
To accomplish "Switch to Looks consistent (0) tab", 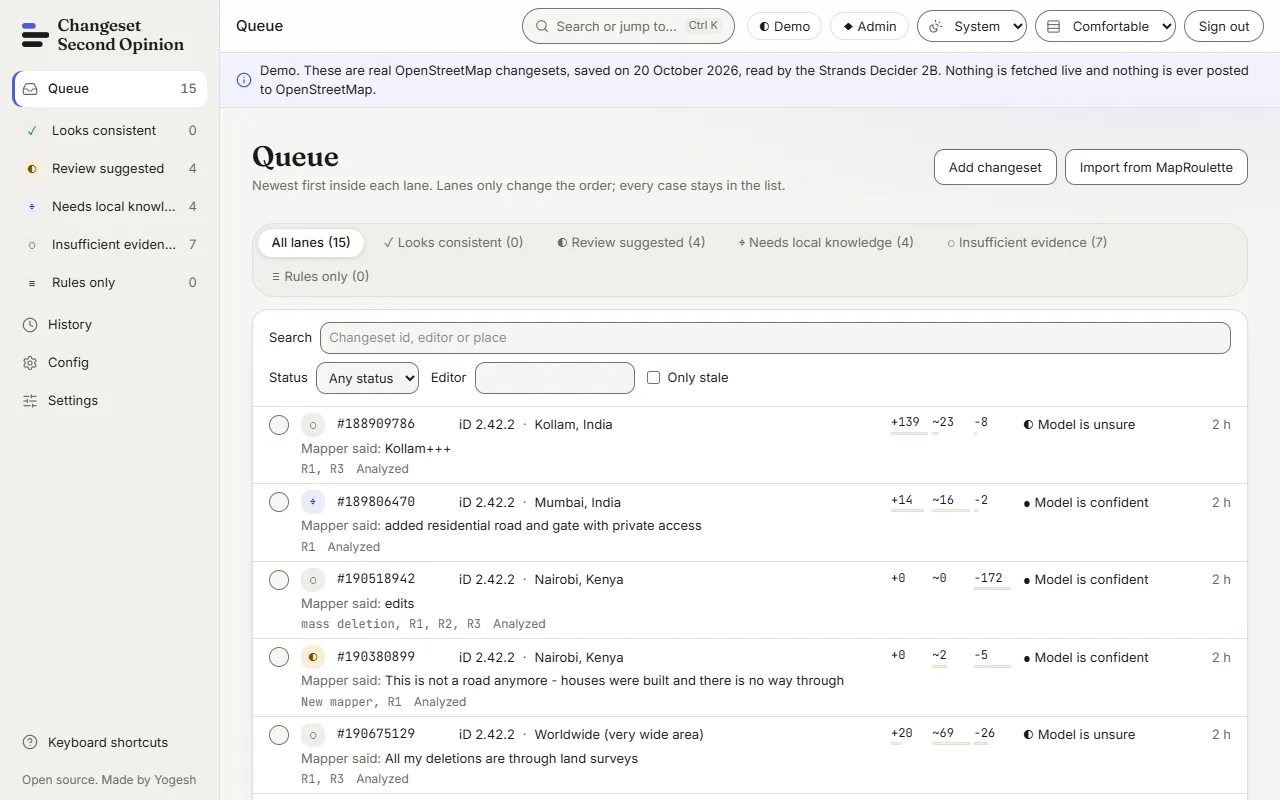I will point(453,242).
